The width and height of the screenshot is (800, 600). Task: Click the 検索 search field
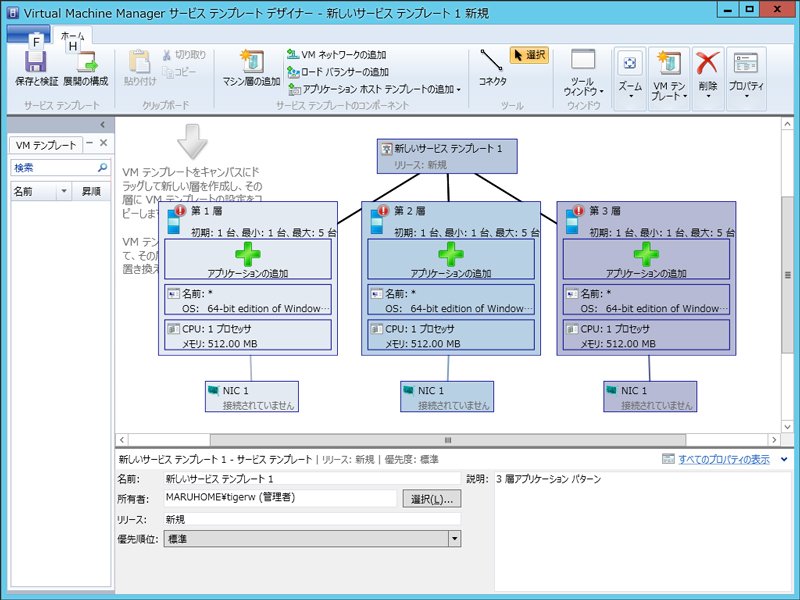pos(54,167)
